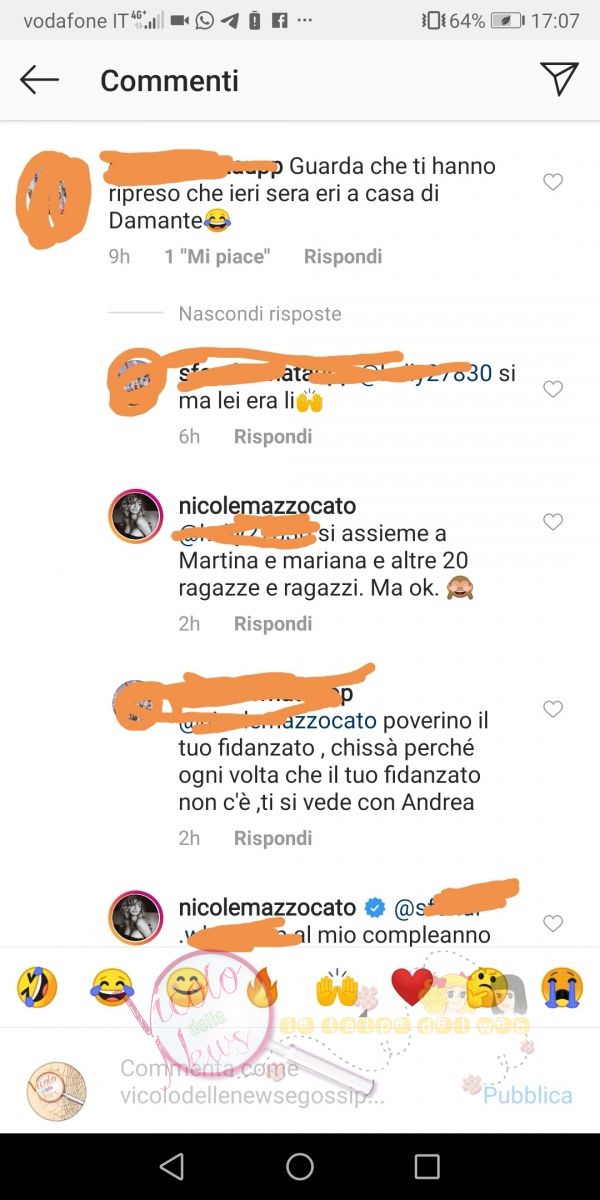Screen dimensions: 600x1200
Task: Collapse replies with Nascondi risposte
Action: coord(260,314)
